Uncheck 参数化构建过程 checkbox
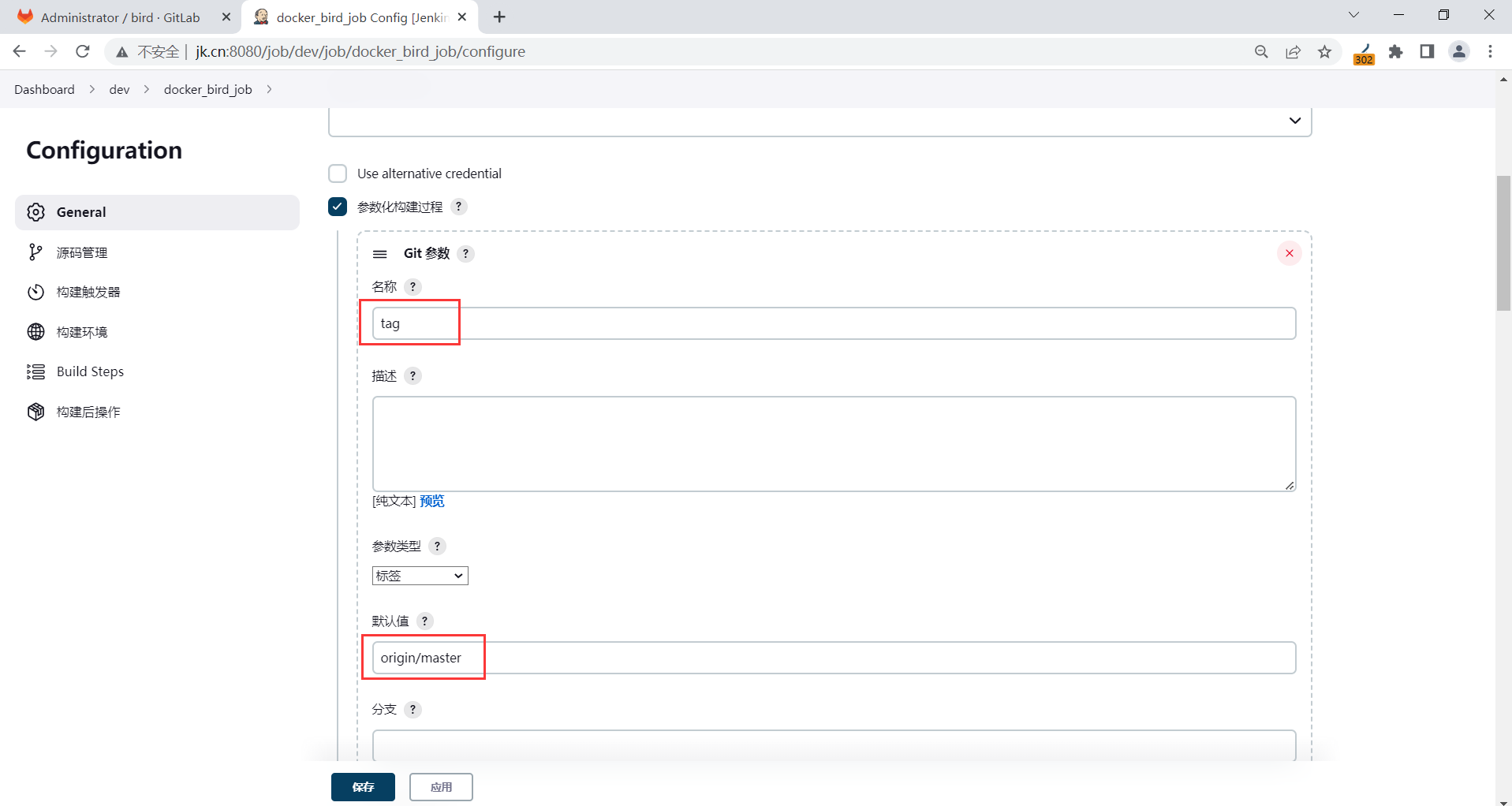Image resolution: width=1512 pixels, height=806 pixels. [x=338, y=207]
